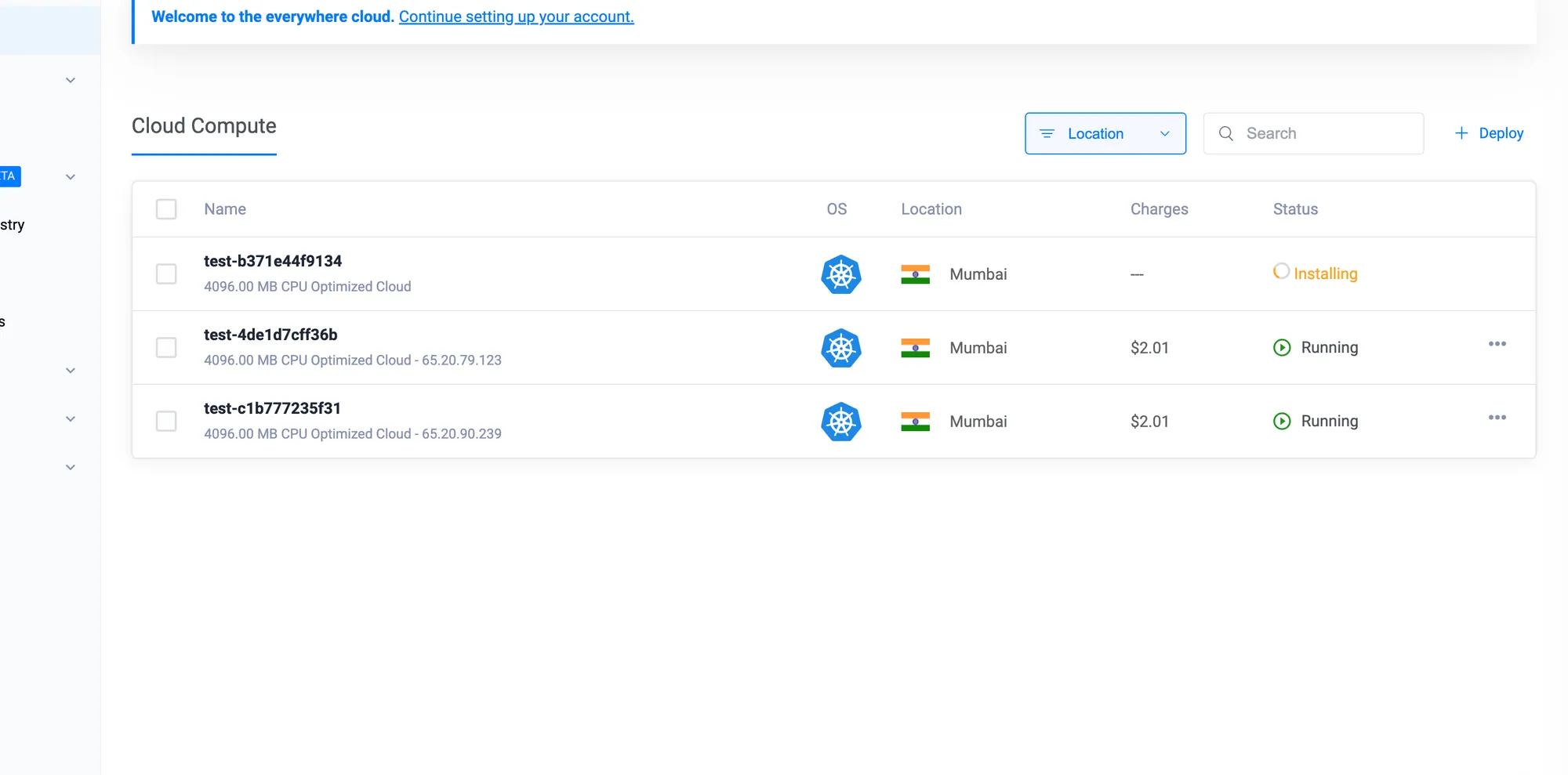Switch to the Cloud Compute tab

[204, 126]
